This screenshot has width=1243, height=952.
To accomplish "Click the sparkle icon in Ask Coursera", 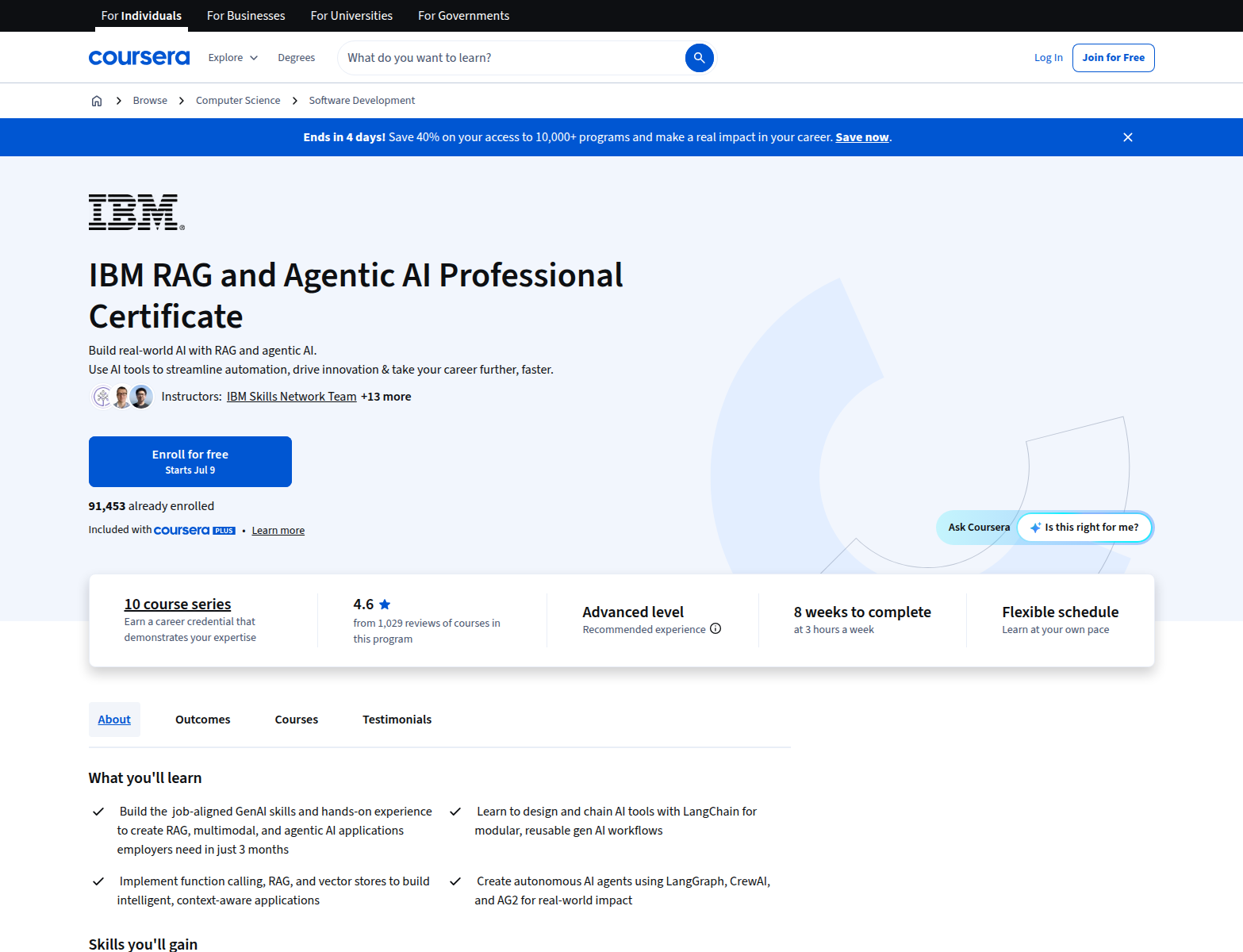I will [x=1035, y=528].
